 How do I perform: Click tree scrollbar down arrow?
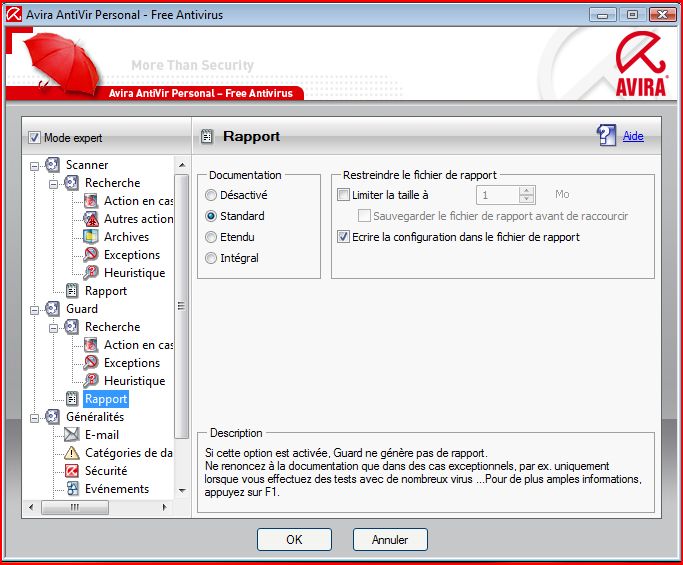(182, 491)
